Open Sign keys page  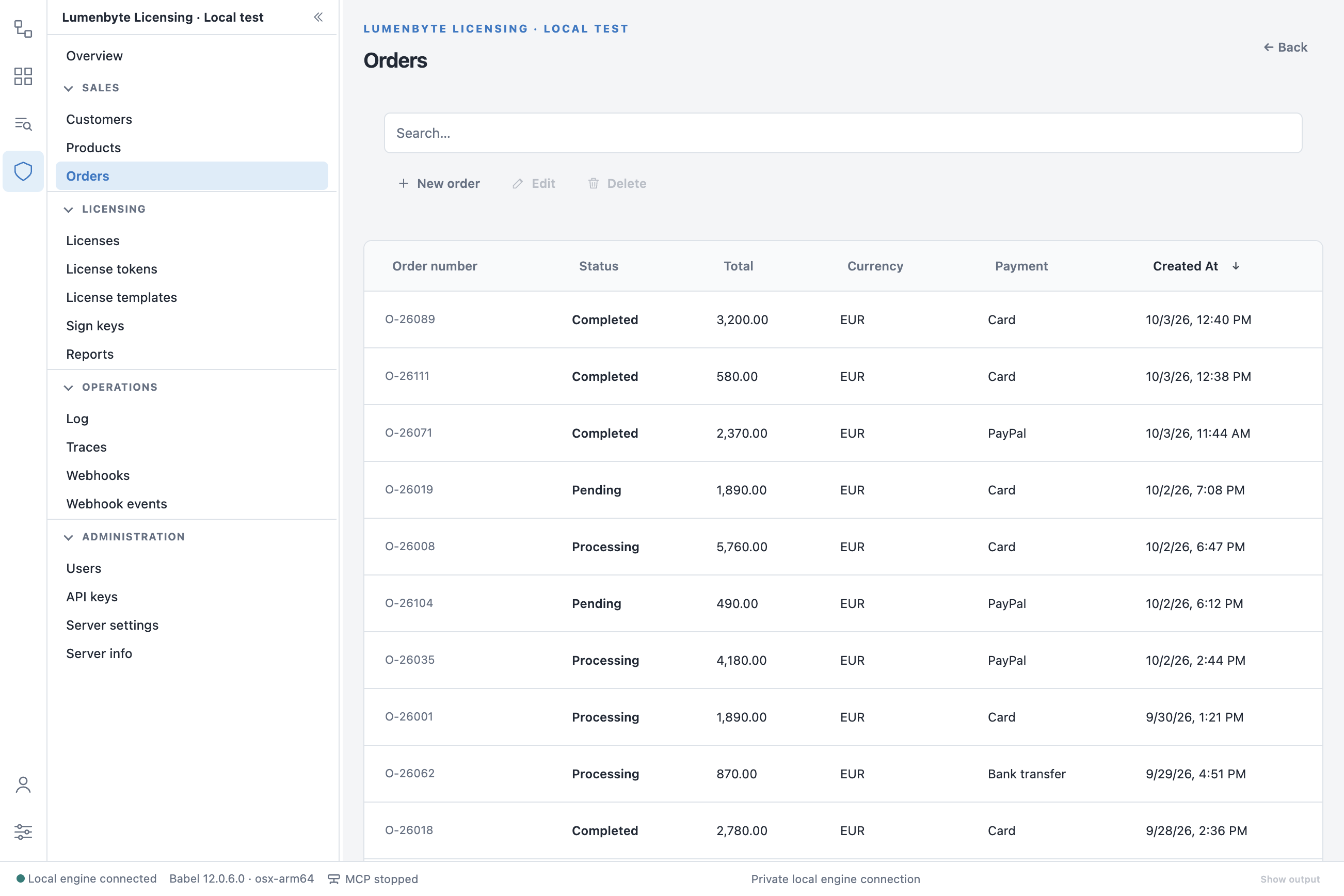191,326
